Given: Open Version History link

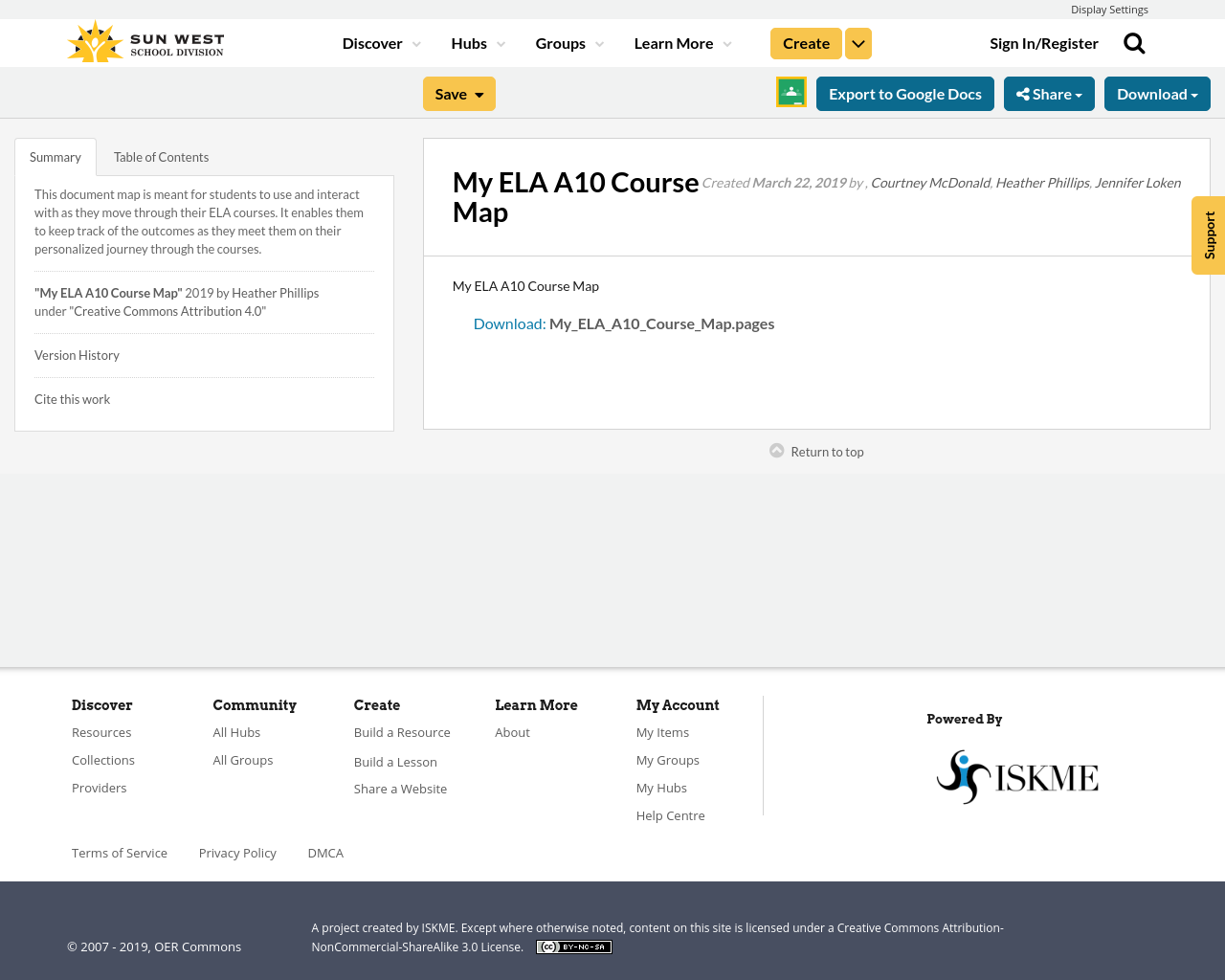Looking at the screenshot, I should [x=77, y=353].
